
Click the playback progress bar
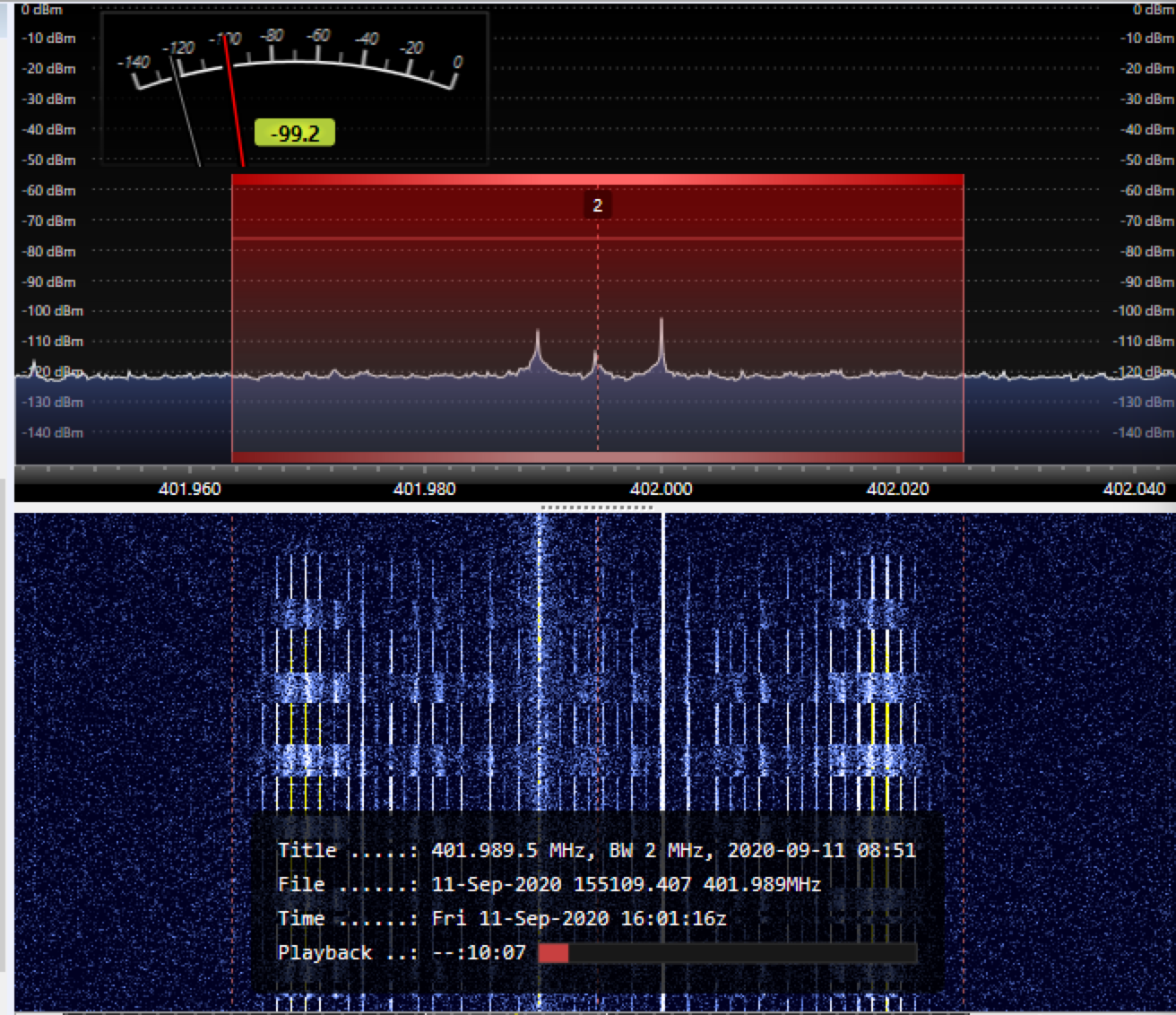coord(727,952)
